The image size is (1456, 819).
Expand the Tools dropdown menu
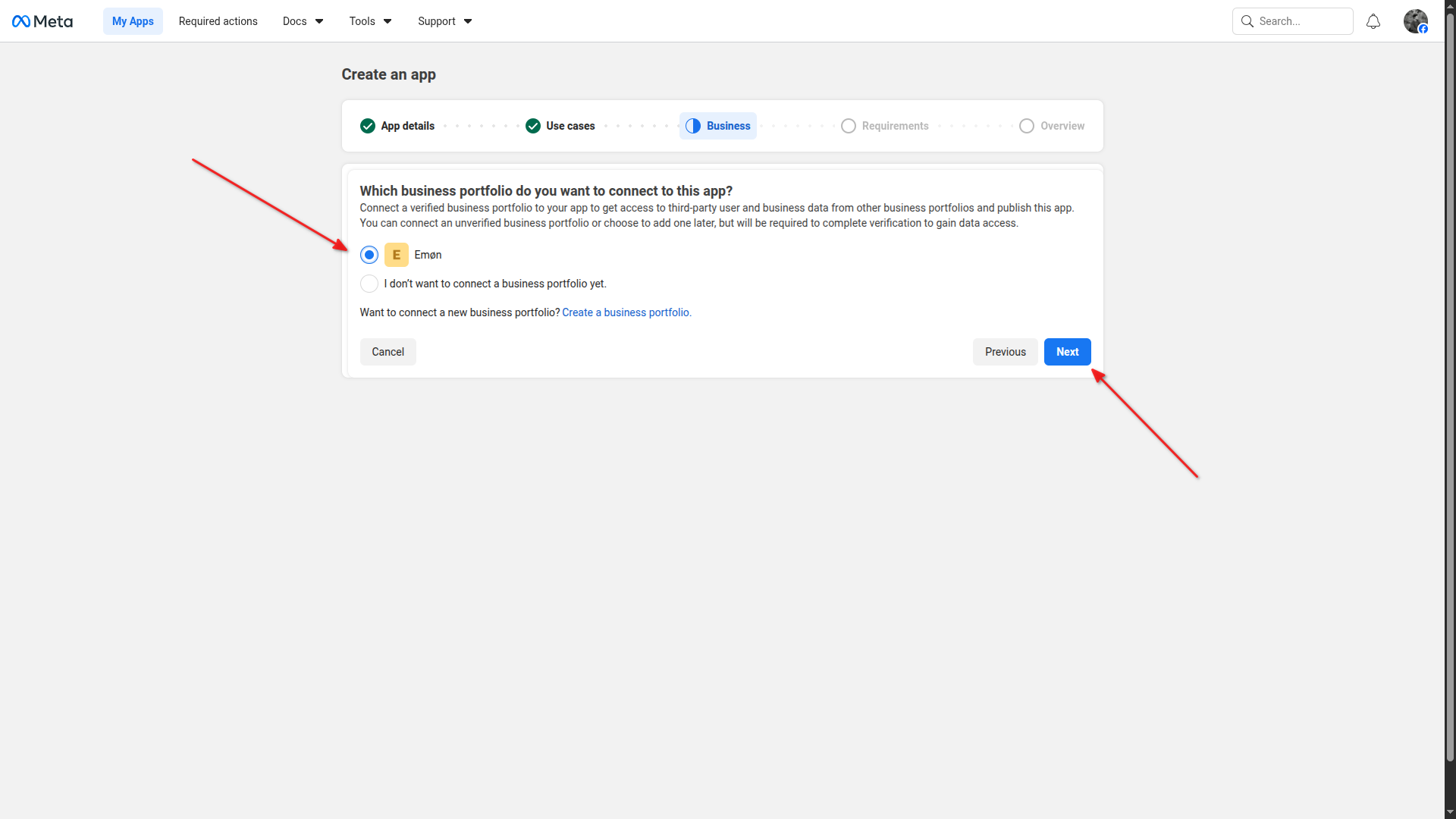[x=370, y=21]
